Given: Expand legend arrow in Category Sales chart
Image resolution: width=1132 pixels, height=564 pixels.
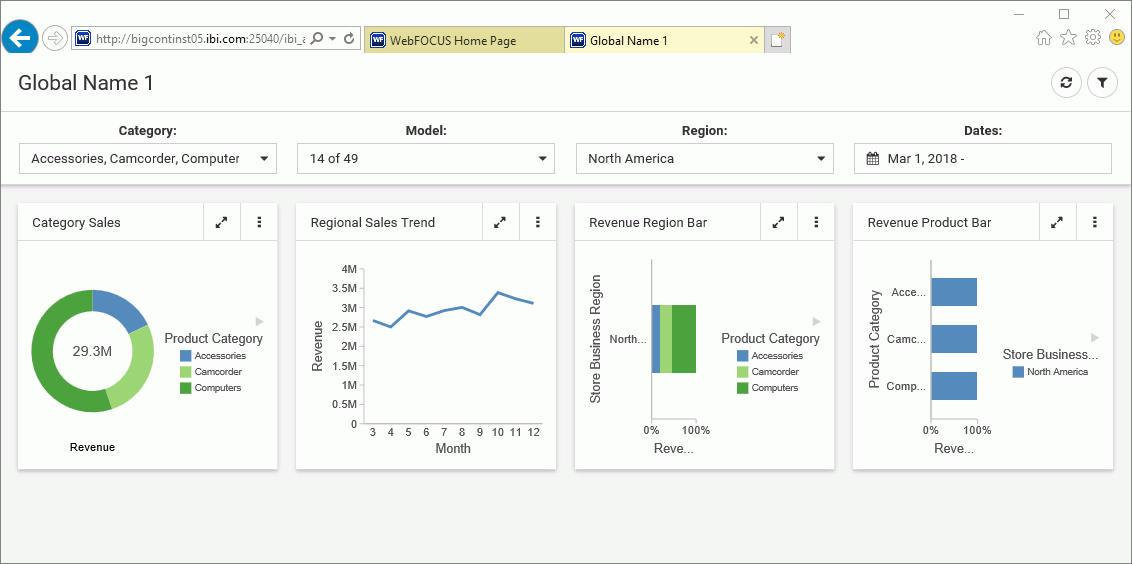Looking at the screenshot, I should coord(259,321).
